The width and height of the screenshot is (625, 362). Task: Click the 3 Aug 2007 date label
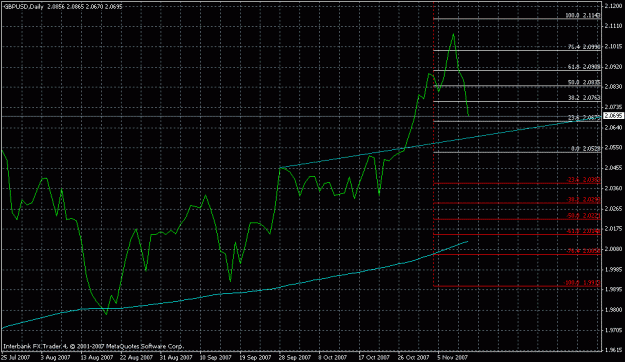[x=55, y=357]
